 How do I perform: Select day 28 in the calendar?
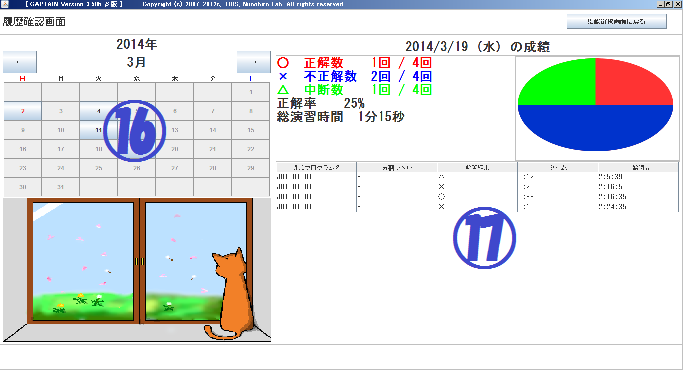(213, 168)
